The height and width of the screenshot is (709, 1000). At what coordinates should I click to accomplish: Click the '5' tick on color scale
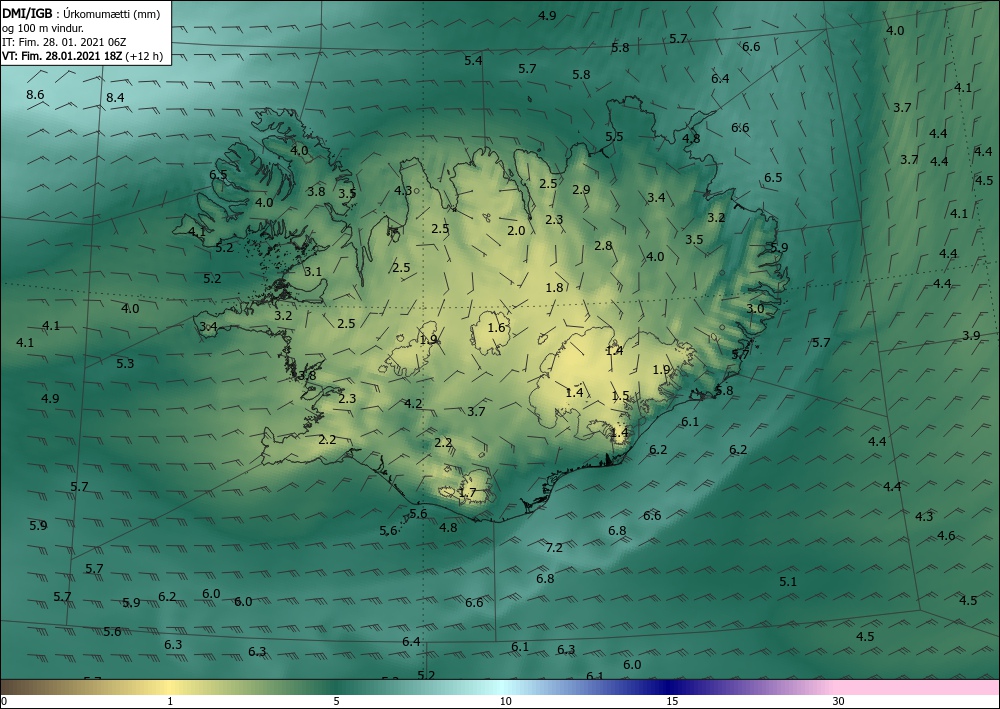pos(336,701)
